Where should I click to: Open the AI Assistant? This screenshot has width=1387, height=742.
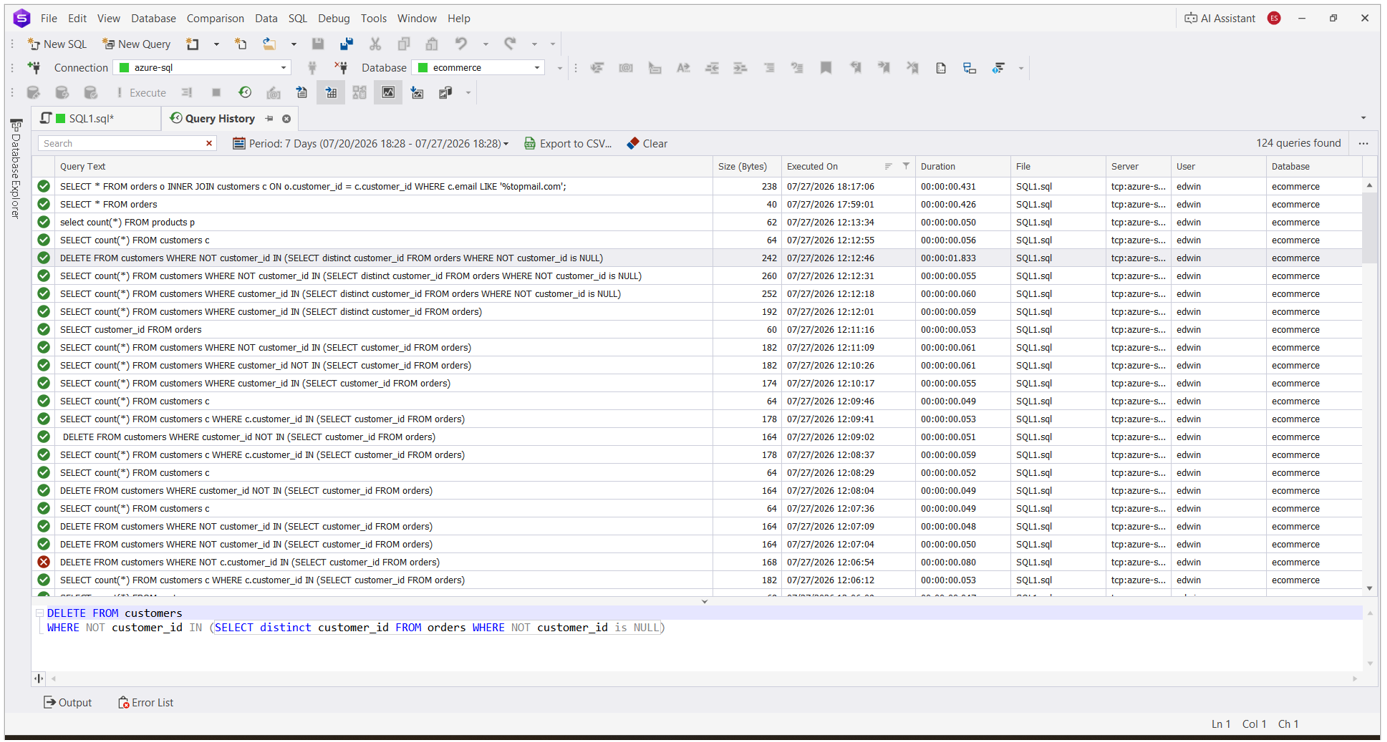coord(1219,18)
